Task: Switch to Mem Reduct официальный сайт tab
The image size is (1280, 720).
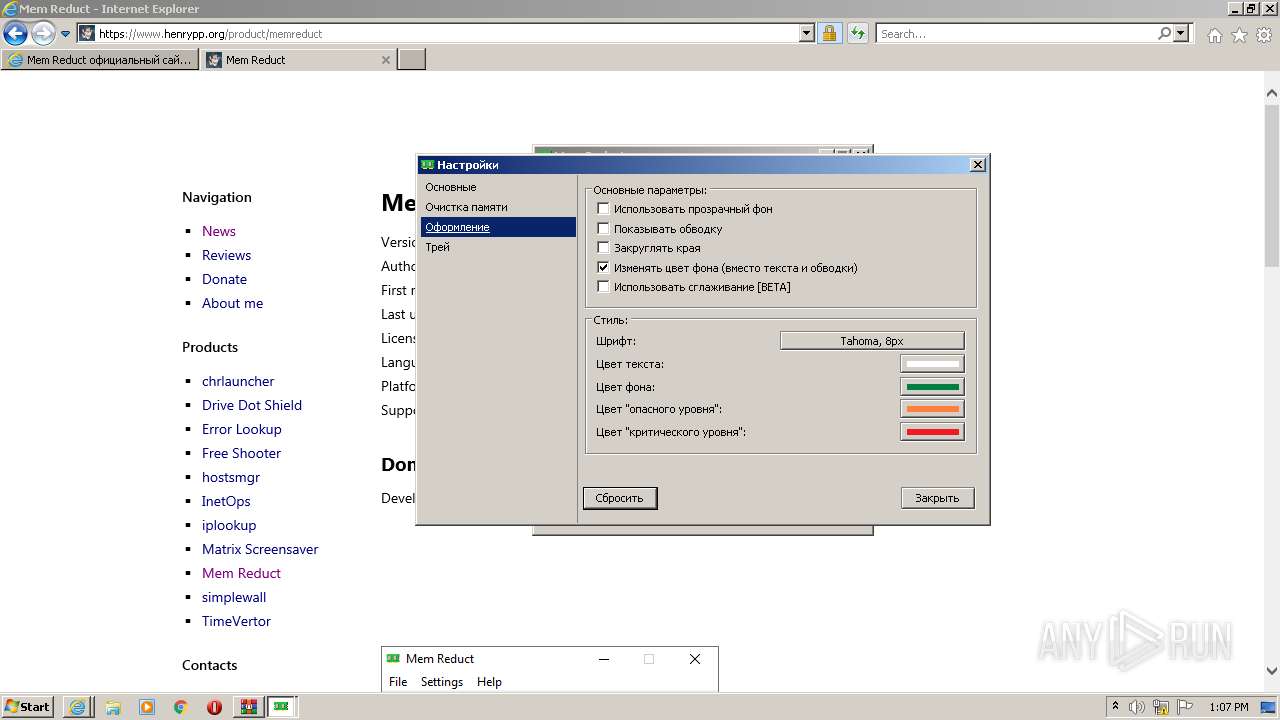Action: click(x=100, y=60)
